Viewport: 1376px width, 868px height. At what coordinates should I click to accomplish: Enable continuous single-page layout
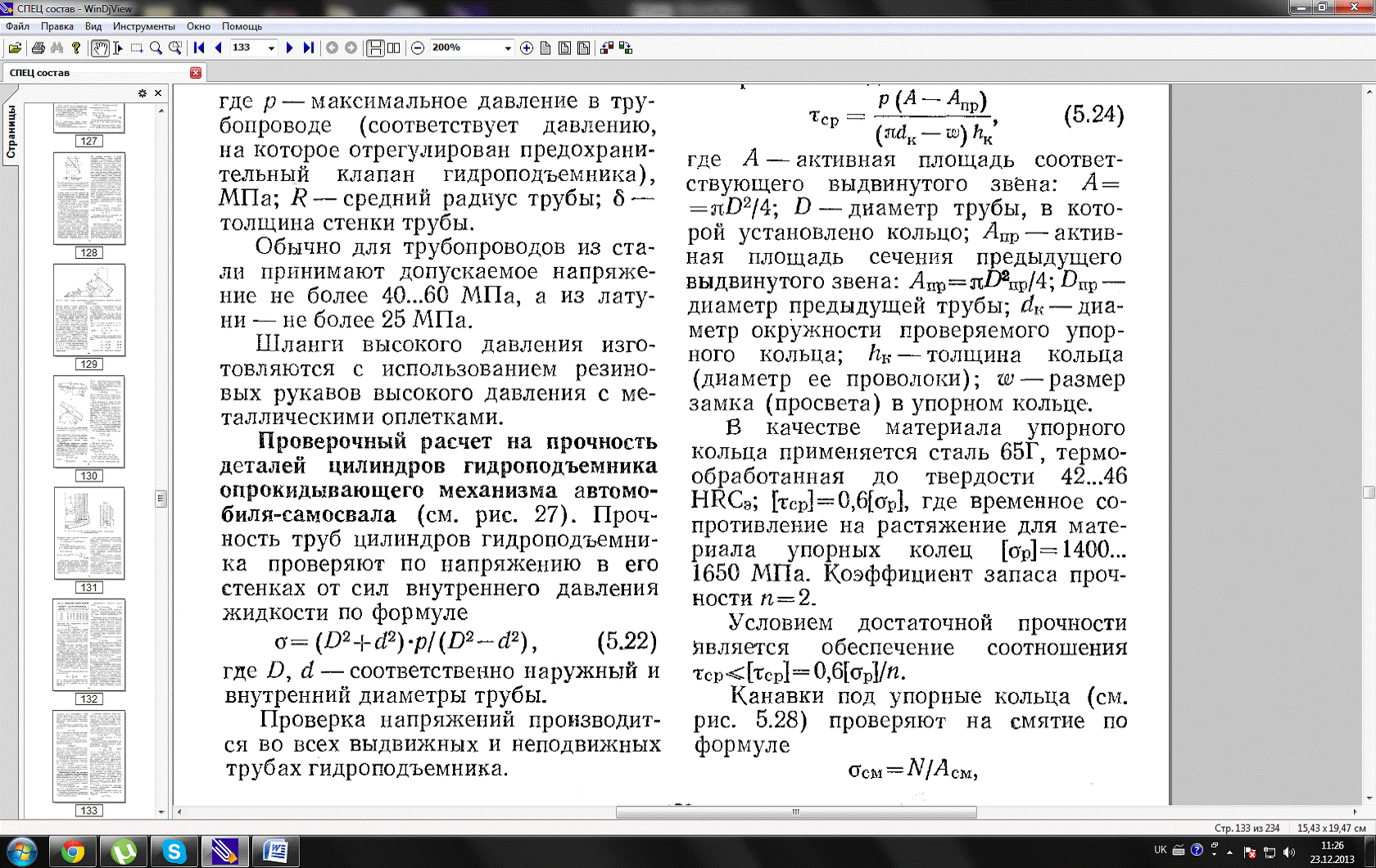(375, 48)
